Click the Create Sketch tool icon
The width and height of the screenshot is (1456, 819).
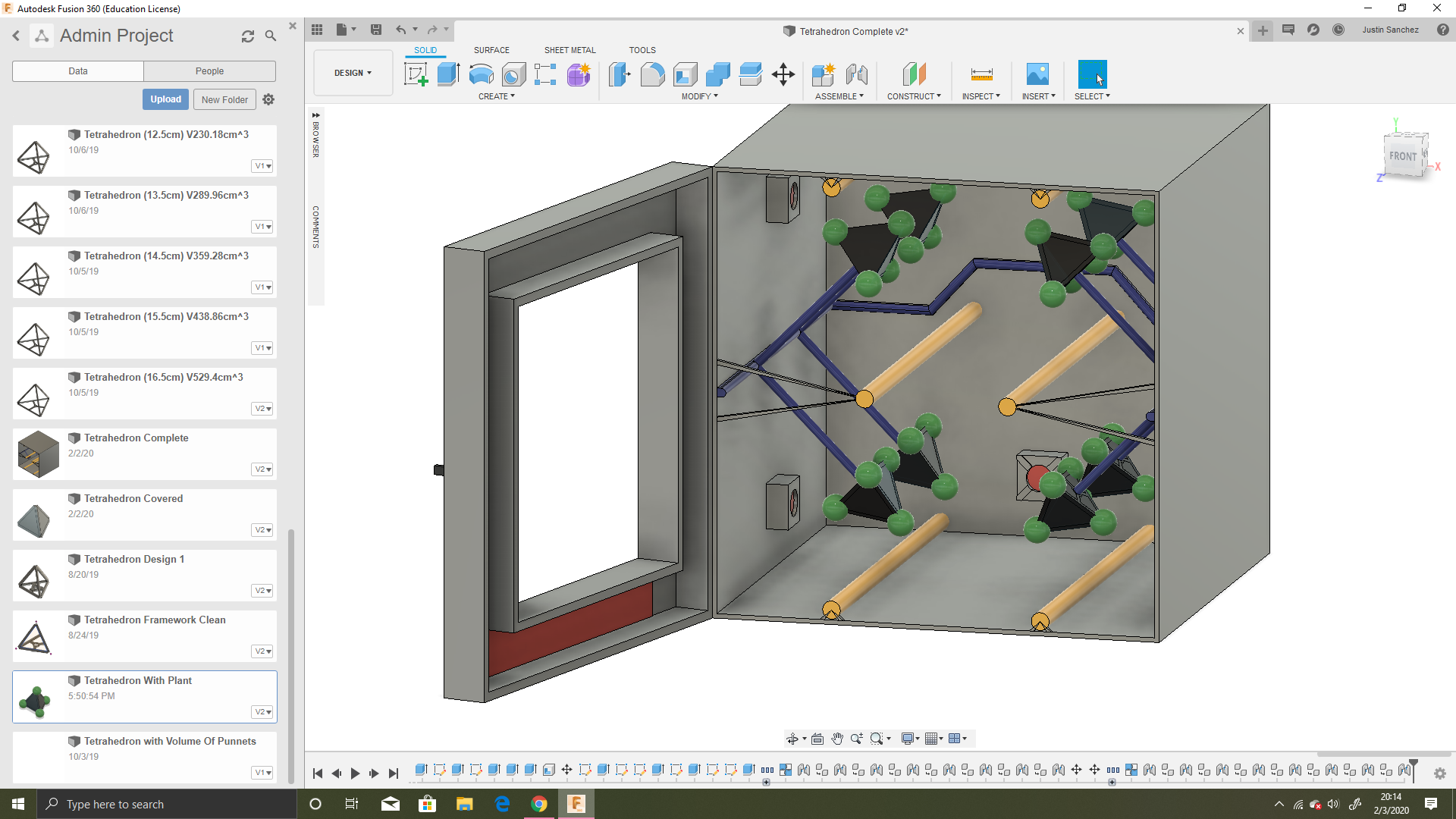416,74
